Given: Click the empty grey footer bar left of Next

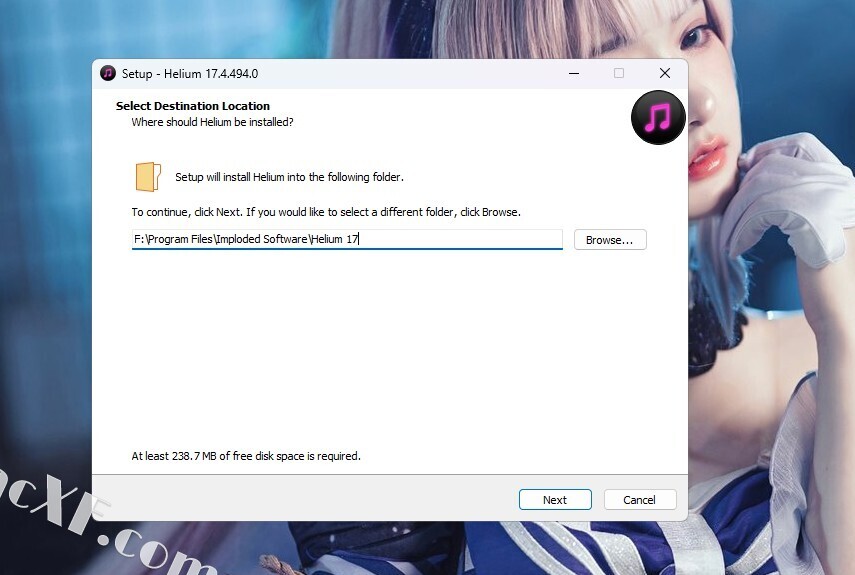Looking at the screenshot, I should click(300, 499).
